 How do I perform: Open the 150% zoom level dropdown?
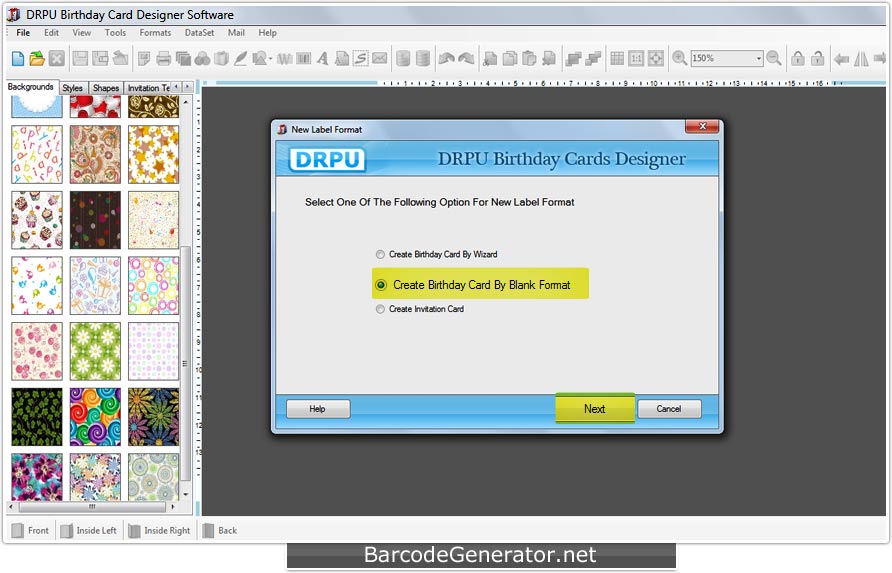click(x=758, y=58)
